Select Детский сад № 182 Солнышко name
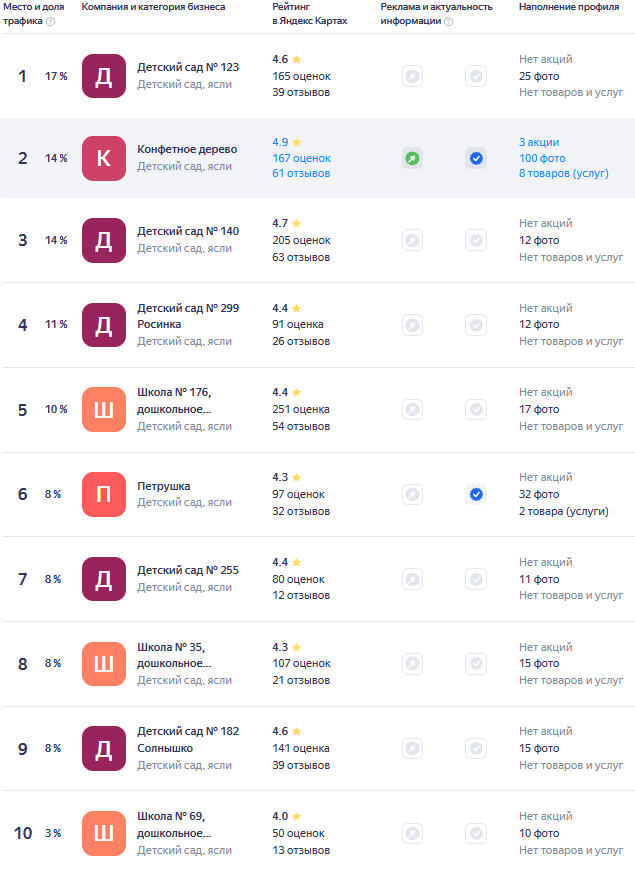635x875 pixels. point(188,740)
